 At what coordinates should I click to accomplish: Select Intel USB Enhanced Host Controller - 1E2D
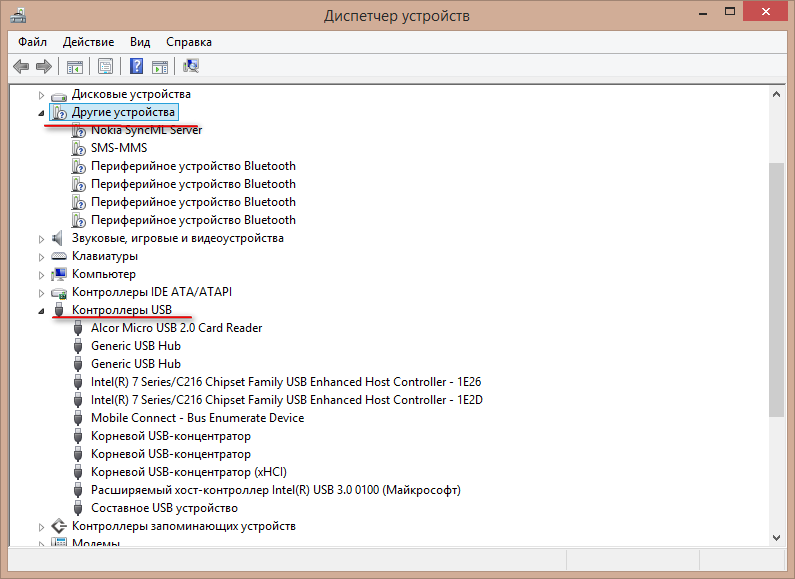pyautogui.click(x=287, y=400)
